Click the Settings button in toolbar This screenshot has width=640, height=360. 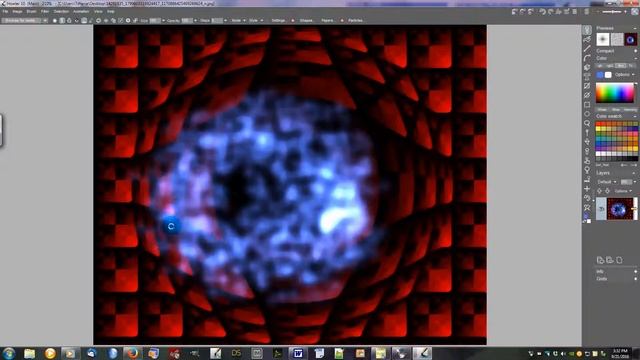click(279, 20)
